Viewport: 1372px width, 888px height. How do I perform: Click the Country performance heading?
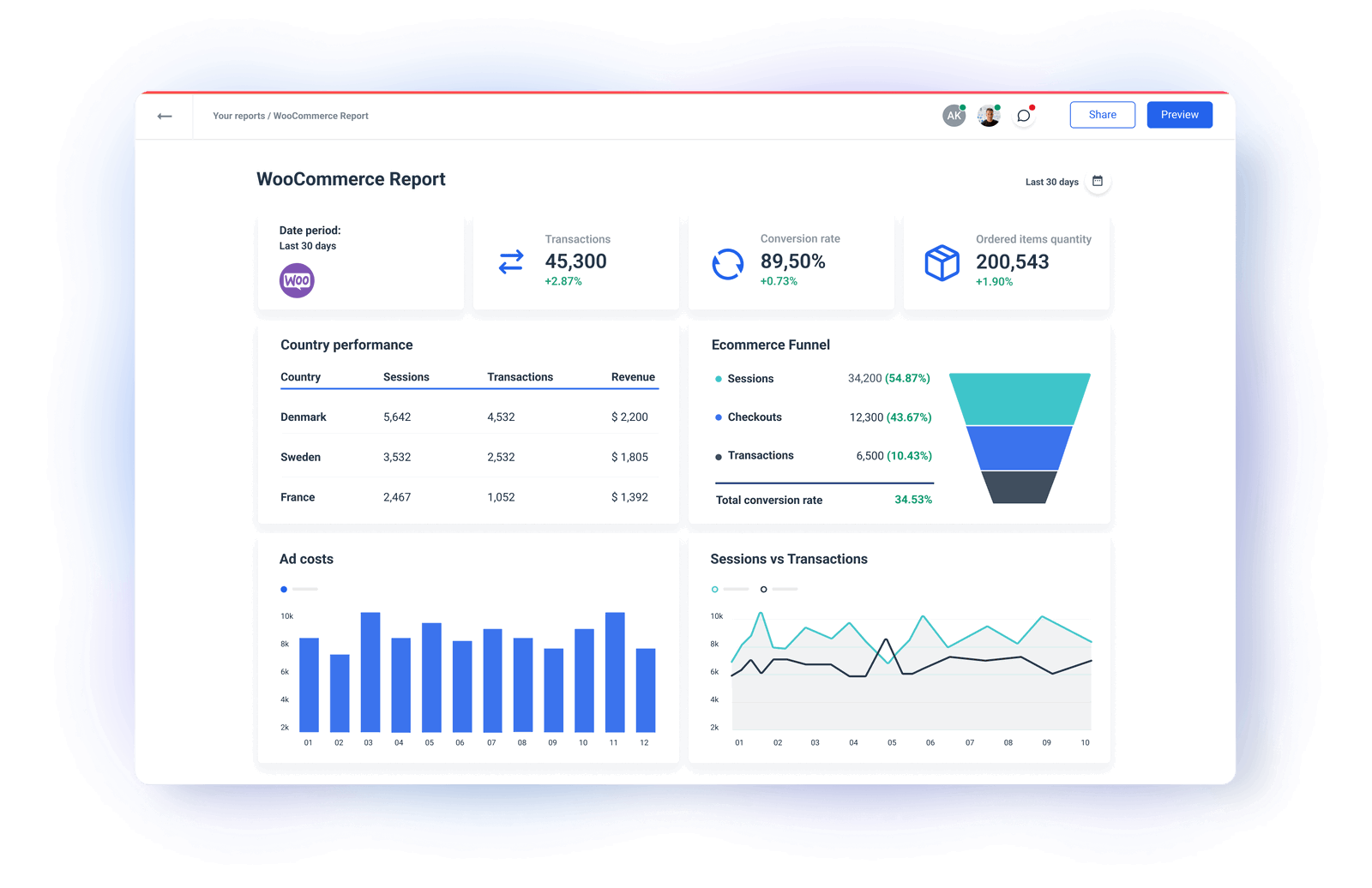click(x=346, y=345)
